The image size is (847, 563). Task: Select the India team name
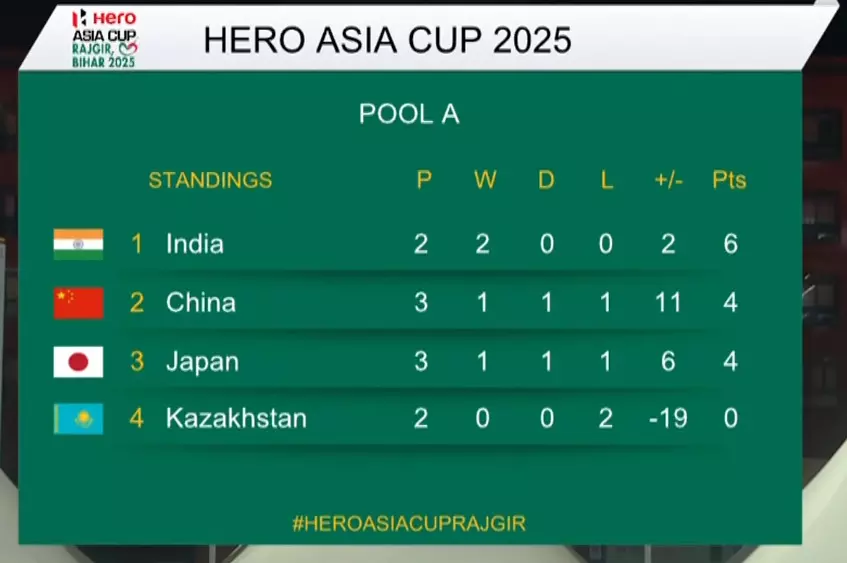tap(194, 244)
